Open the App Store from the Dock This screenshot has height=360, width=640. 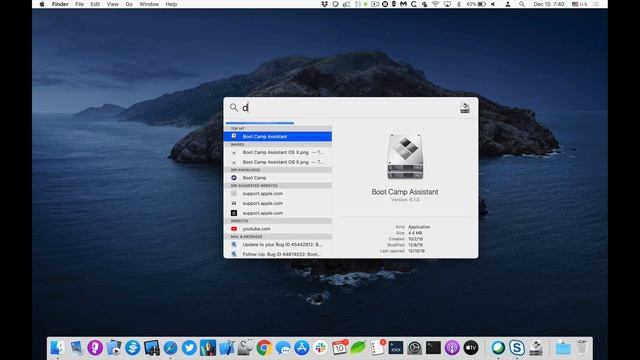click(x=302, y=348)
